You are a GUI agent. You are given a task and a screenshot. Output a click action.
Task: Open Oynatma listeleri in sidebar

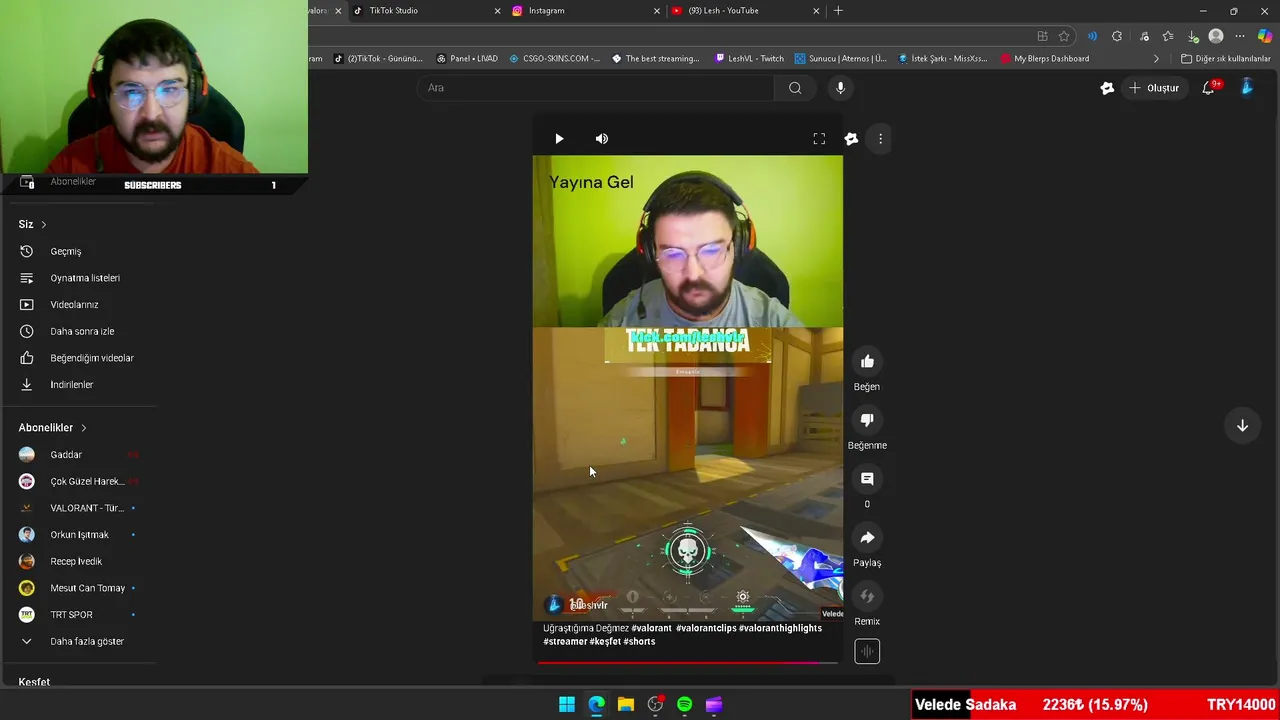78,278
